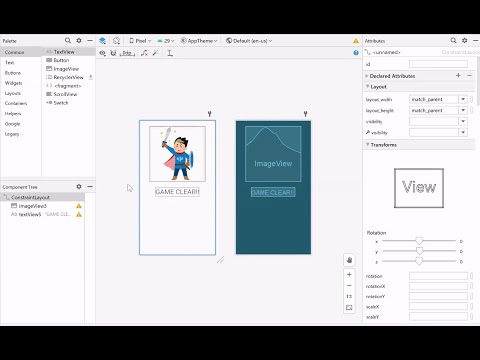
Task: Zoom out of the design canvas
Action: click(x=349, y=286)
